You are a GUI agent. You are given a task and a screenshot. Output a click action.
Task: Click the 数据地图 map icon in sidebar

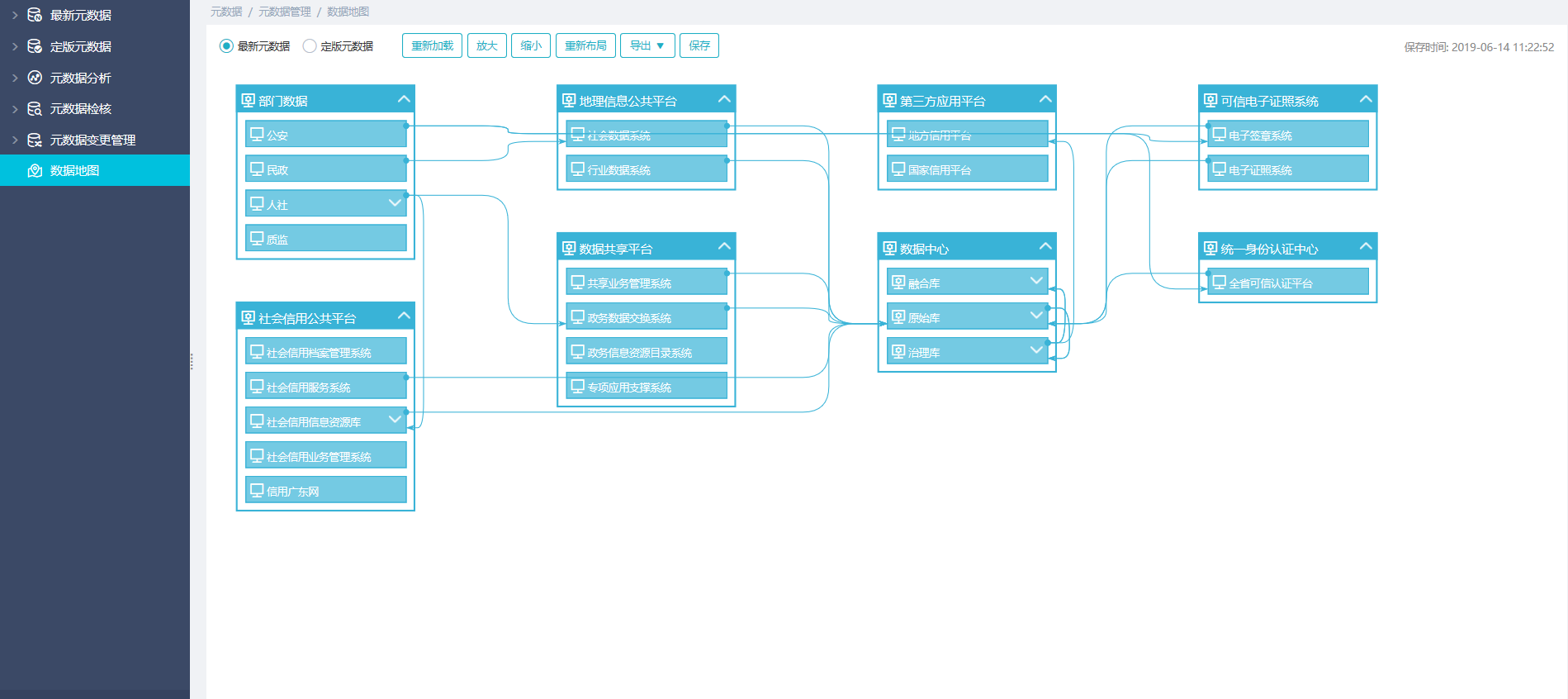[x=35, y=171]
